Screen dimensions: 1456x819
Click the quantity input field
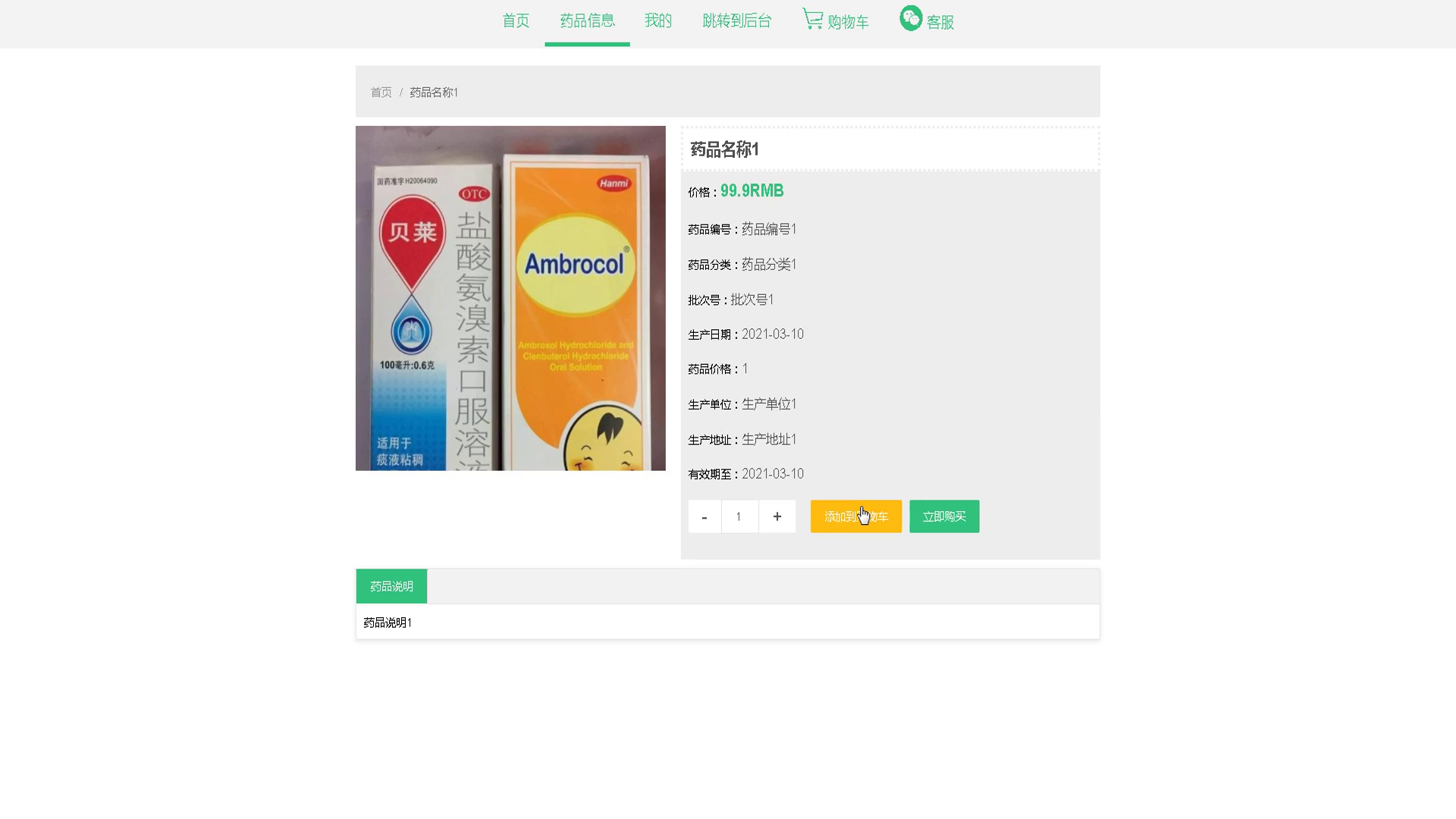(x=739, y=516)
